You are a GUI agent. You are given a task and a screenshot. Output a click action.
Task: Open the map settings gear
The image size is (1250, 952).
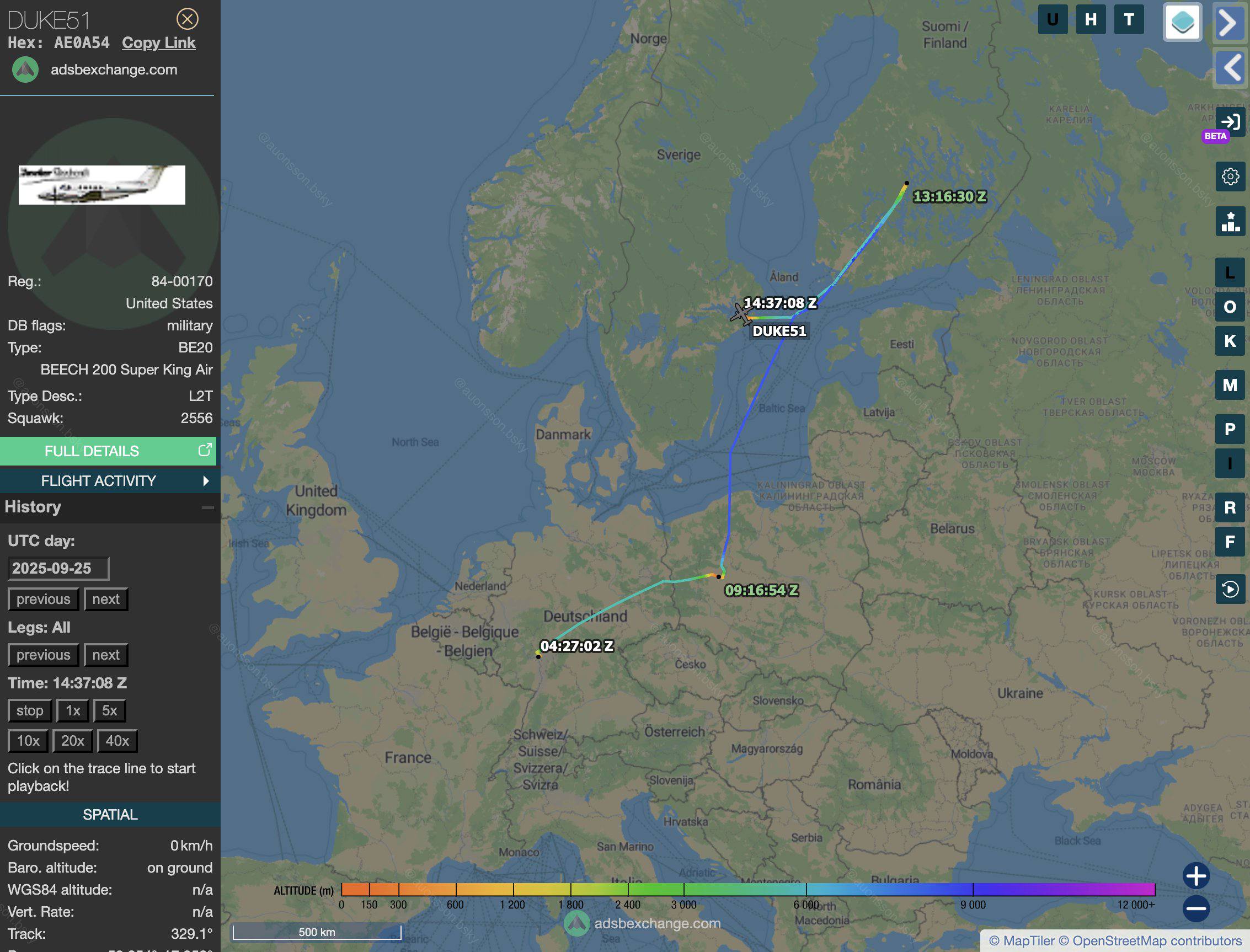(1230, 177)
